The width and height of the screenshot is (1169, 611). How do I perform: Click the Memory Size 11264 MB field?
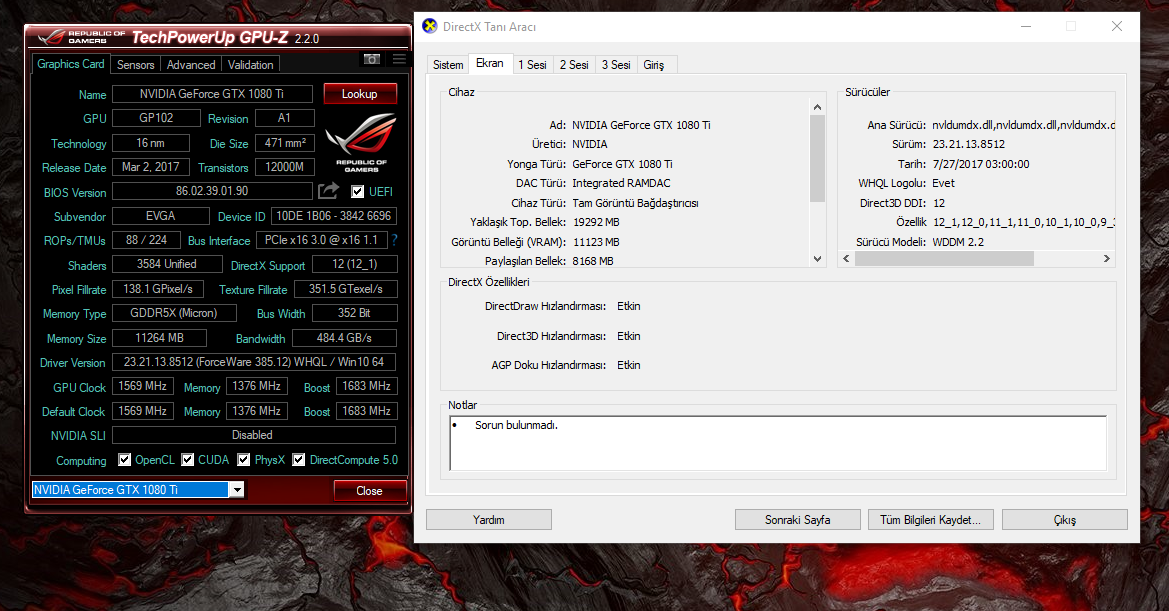160,338
